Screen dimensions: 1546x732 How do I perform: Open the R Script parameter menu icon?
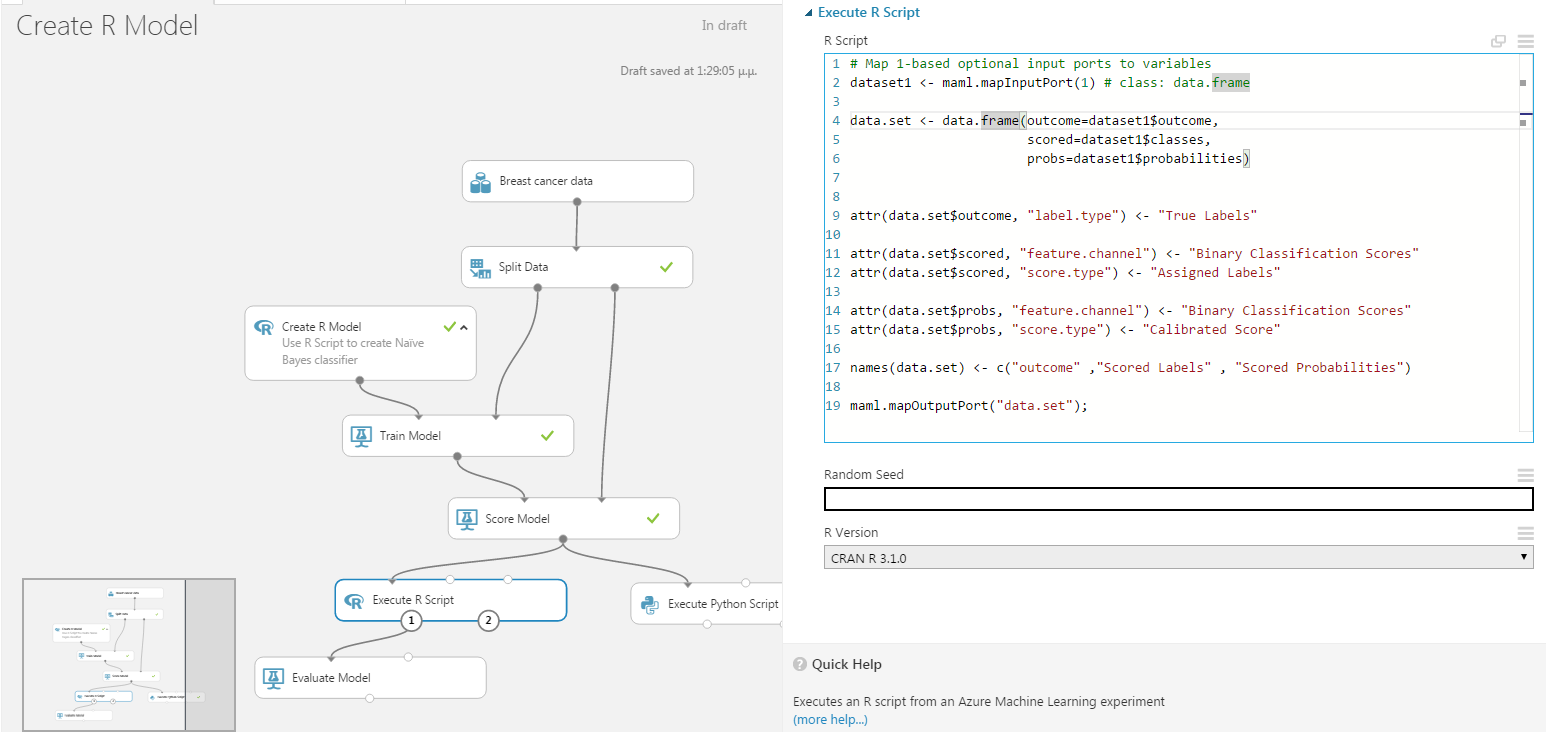(x=1525, y=41)
